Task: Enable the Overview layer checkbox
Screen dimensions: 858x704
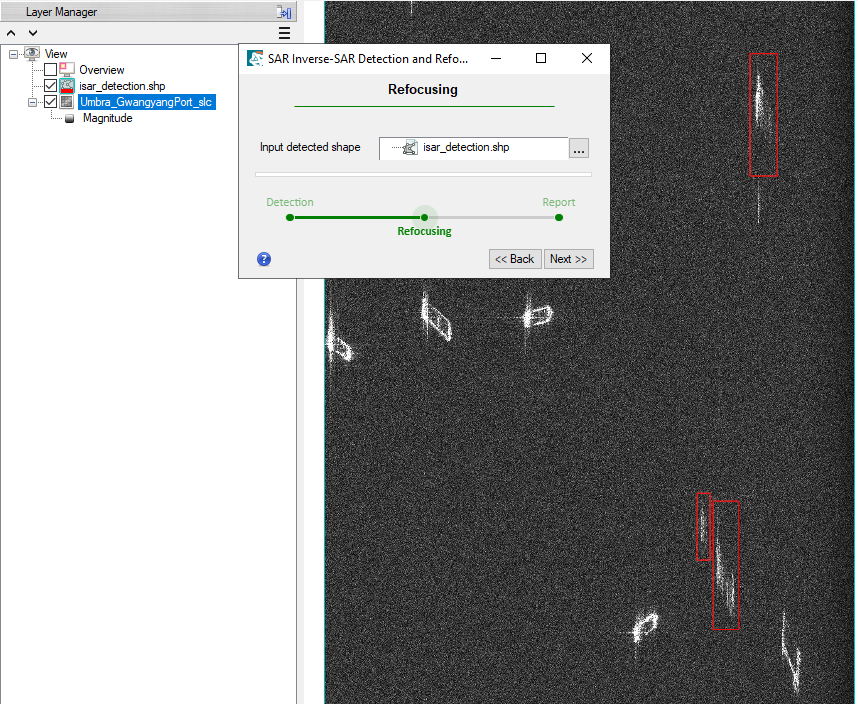Action: pos(50,70)
